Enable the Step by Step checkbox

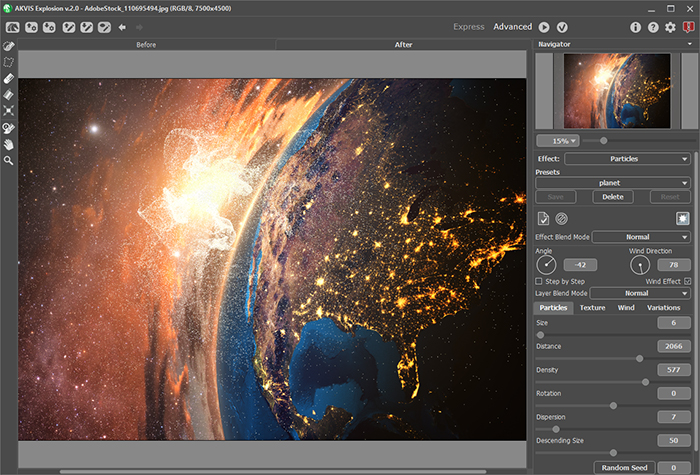pos(540,282)
